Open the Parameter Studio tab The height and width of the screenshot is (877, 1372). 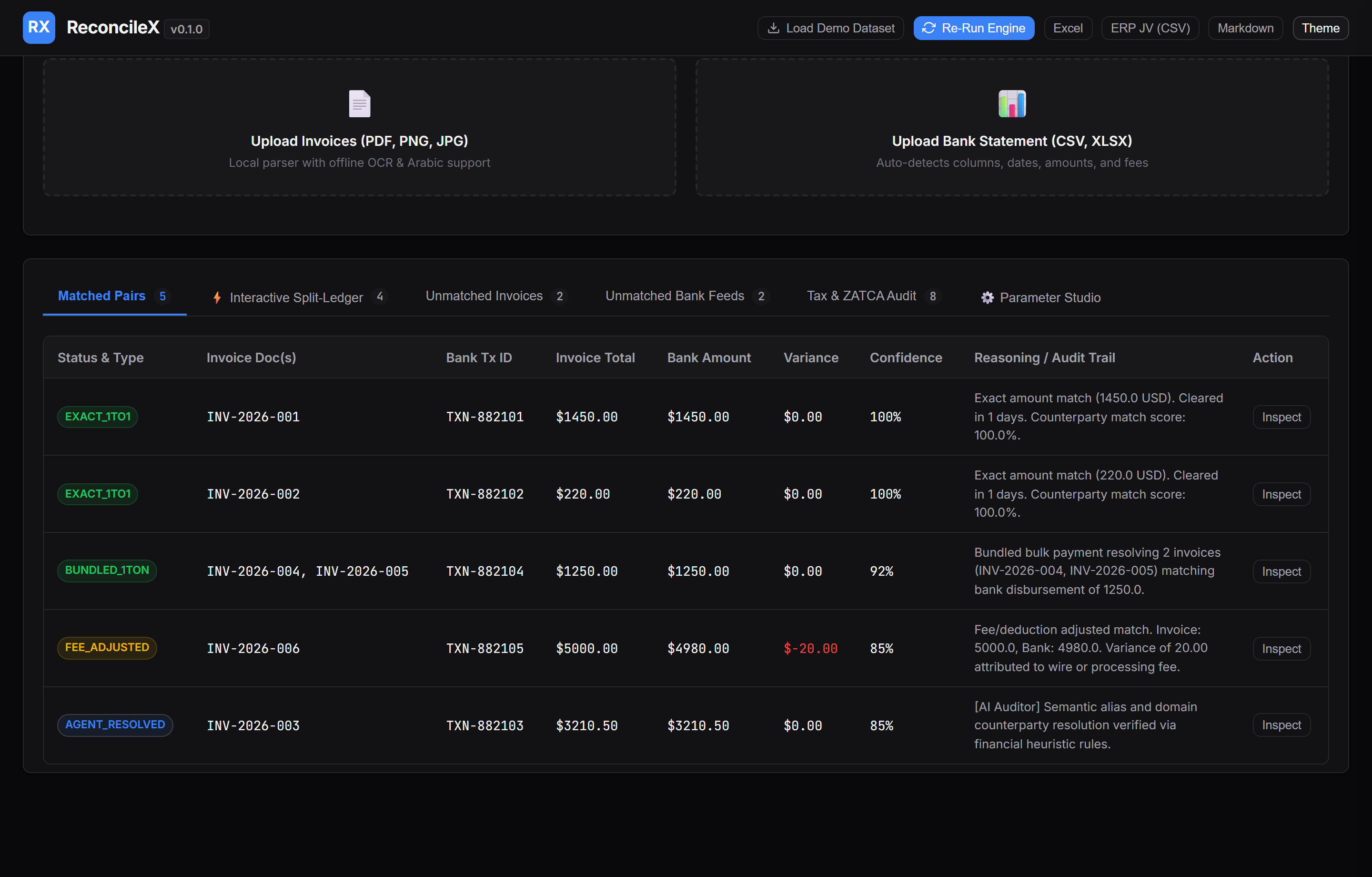(x=1041, y=297)
